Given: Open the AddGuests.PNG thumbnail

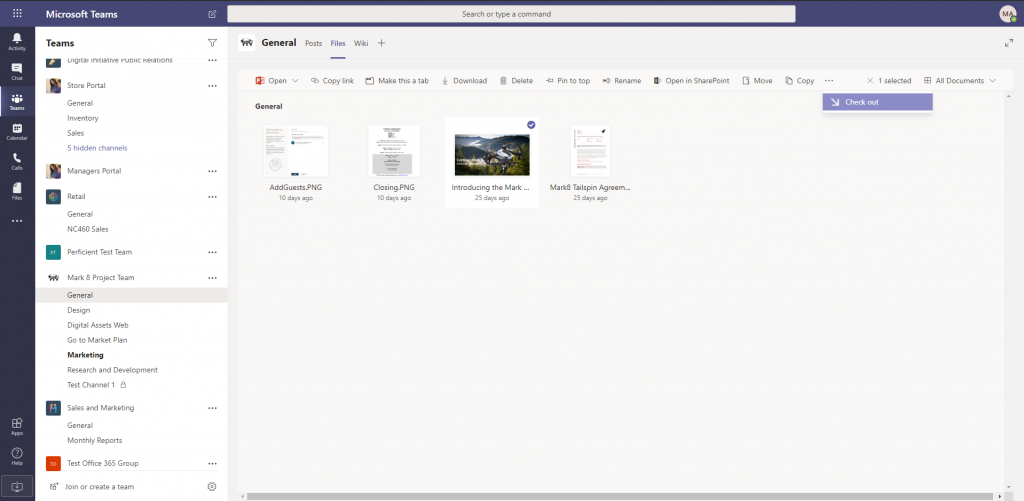Looking at the screenshot, I should click(296, 152).
